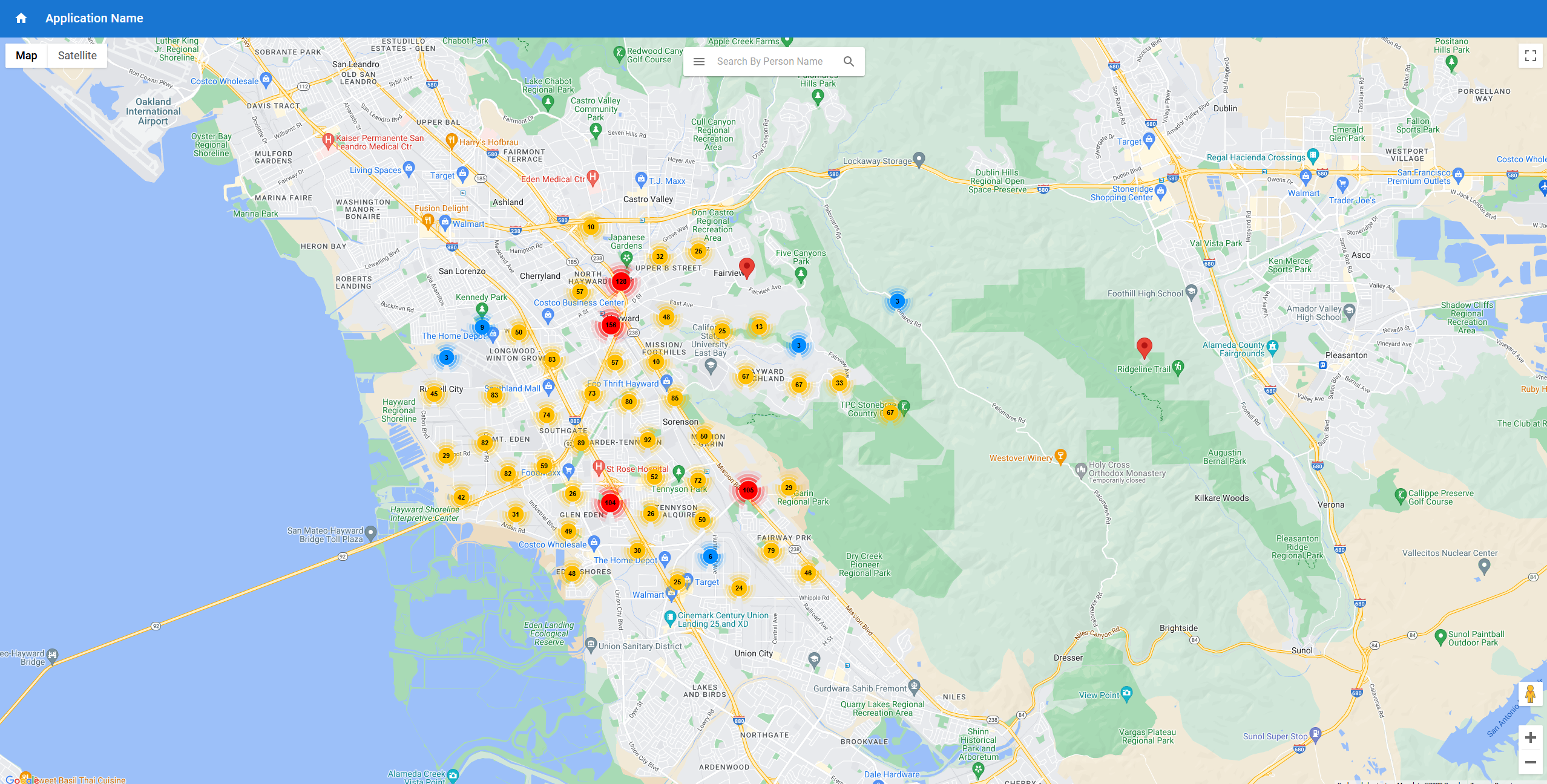Expand the red cluster labeled 128
Image resolution: width=1547 pixels, height=784 pixels.
click(621, 281)
